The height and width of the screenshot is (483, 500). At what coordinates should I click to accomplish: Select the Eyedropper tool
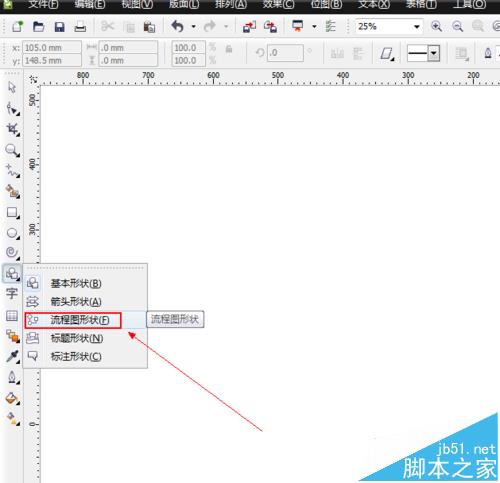click(13, 356)
